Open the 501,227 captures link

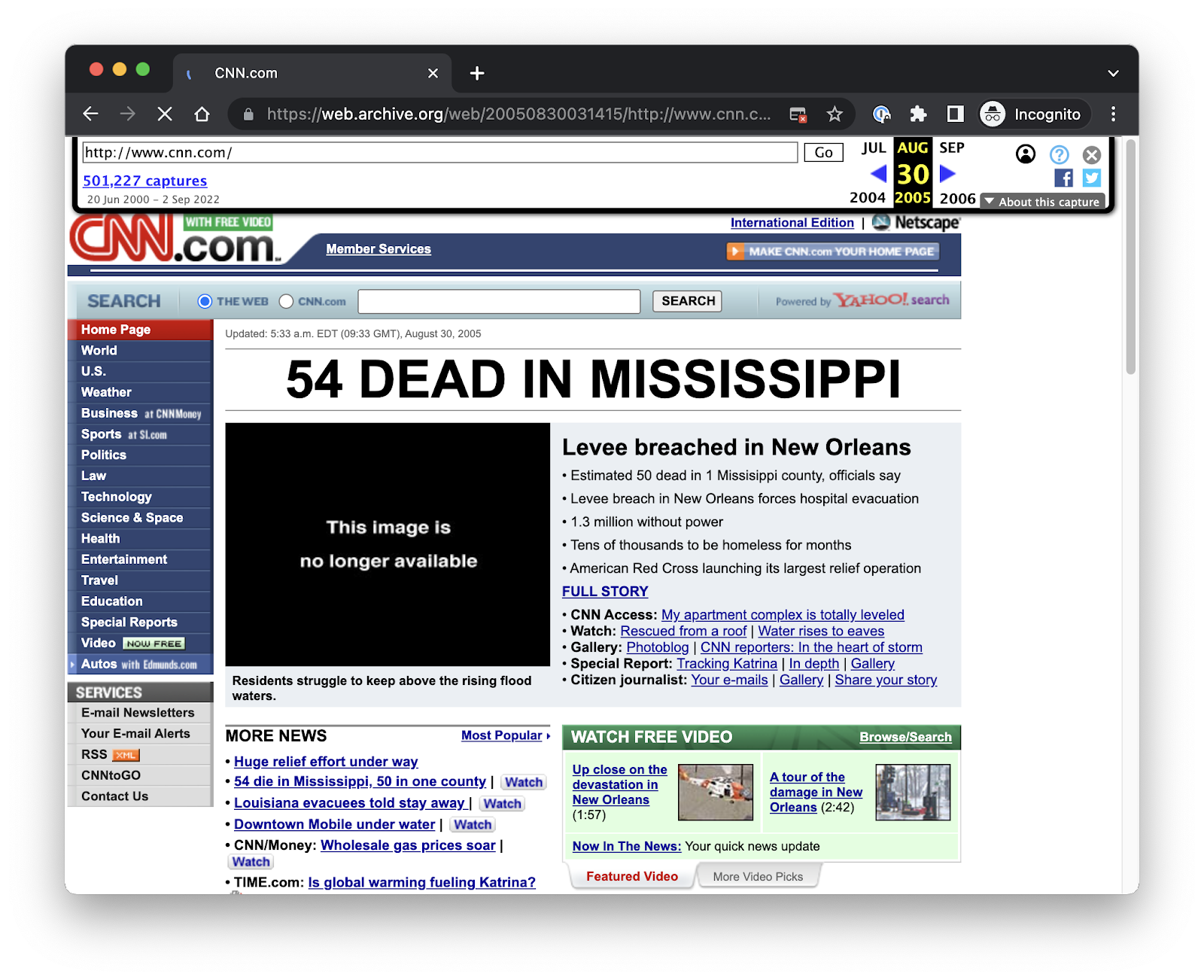pos(144,181)
